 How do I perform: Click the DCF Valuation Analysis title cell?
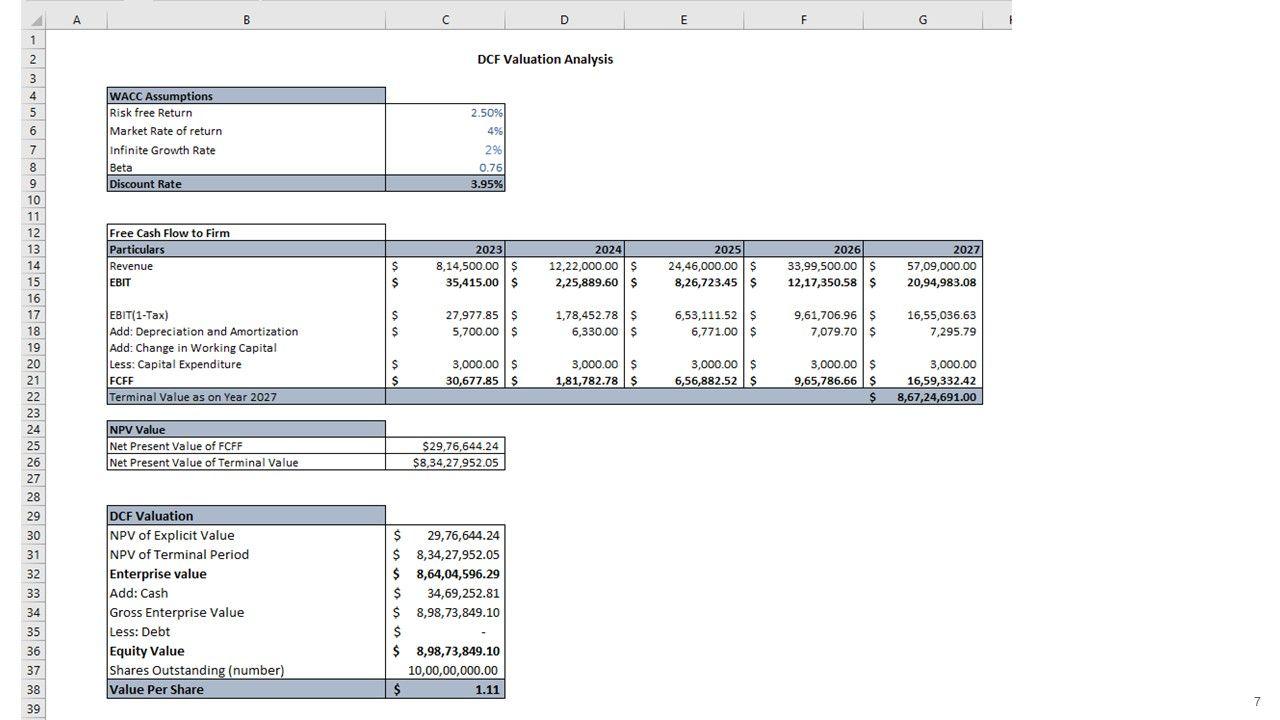545,59
